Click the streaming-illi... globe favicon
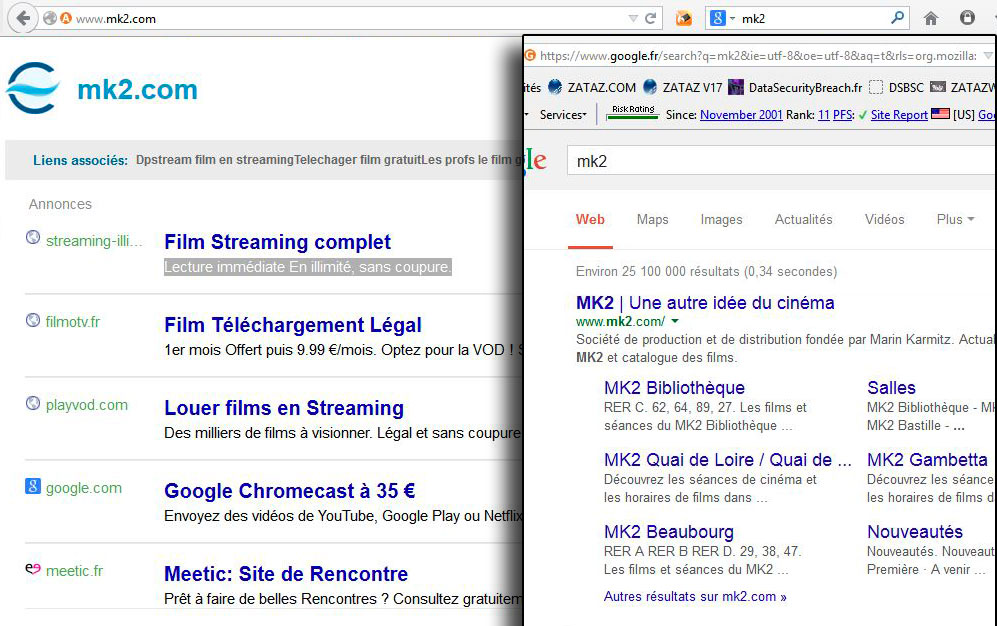This screenshot has height=626, width=997. pos(33,237)
